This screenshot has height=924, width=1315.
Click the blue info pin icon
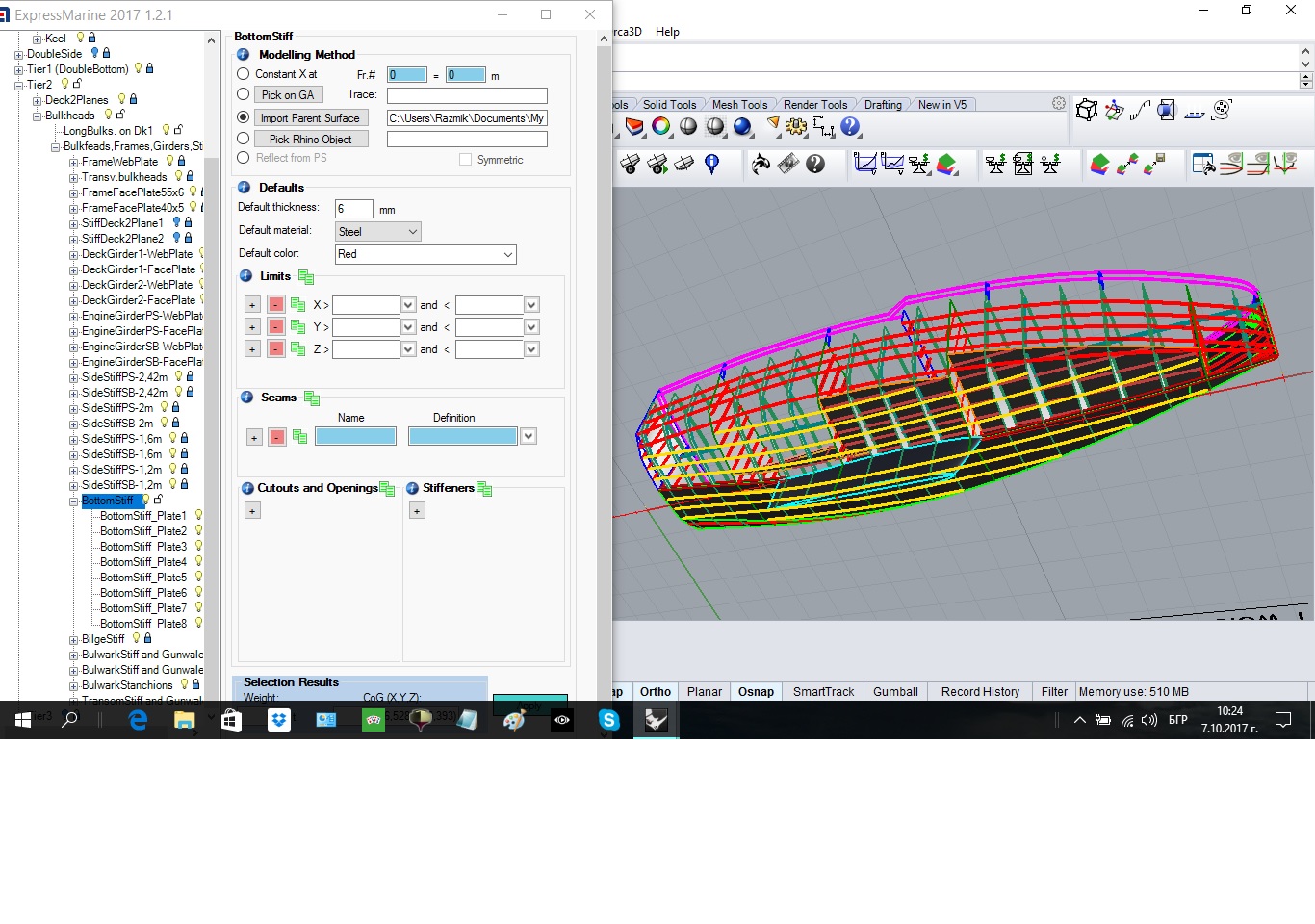coord(712,165)
